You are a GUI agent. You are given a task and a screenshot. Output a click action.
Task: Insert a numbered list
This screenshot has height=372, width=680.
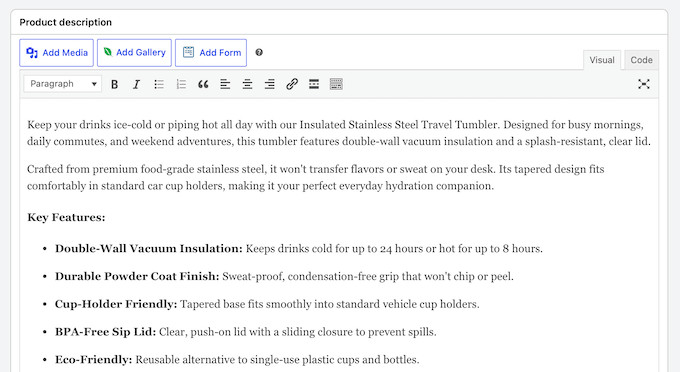tap(181, 84)
